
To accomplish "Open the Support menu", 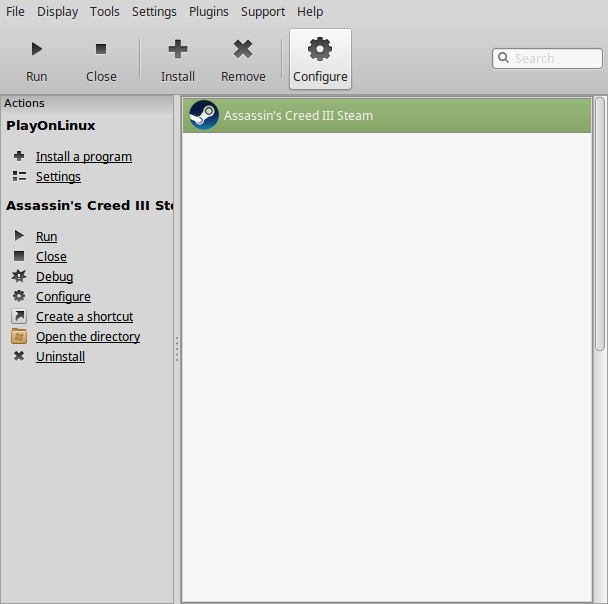I will click(x=263, y=12).
